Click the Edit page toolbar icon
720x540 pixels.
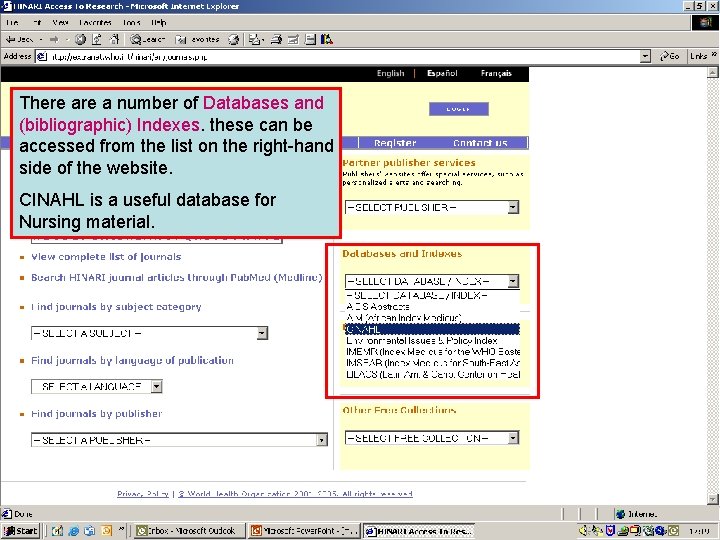tap(293, 40)
